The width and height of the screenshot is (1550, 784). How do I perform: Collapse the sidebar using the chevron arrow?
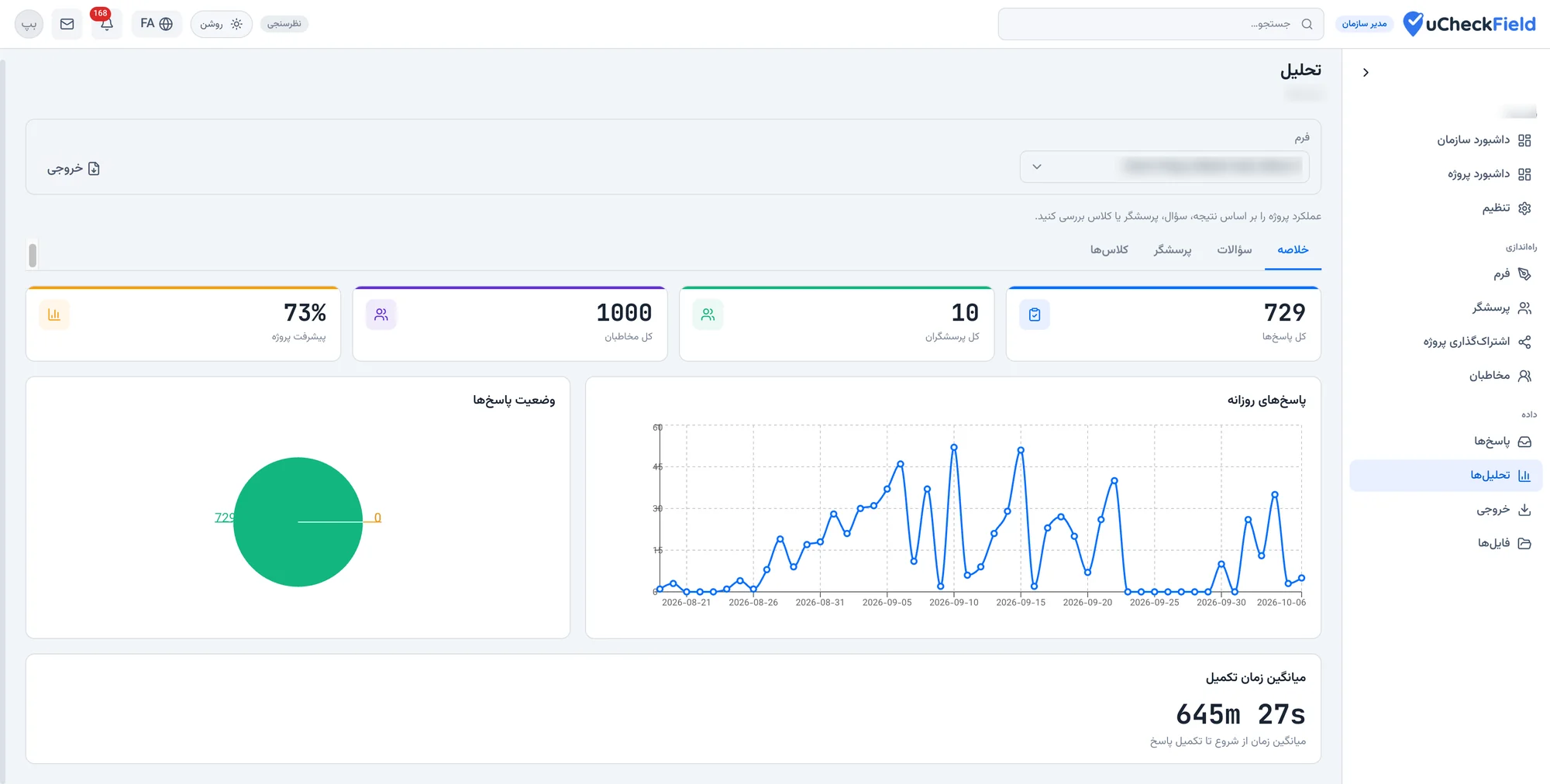tap(1366, 73)
